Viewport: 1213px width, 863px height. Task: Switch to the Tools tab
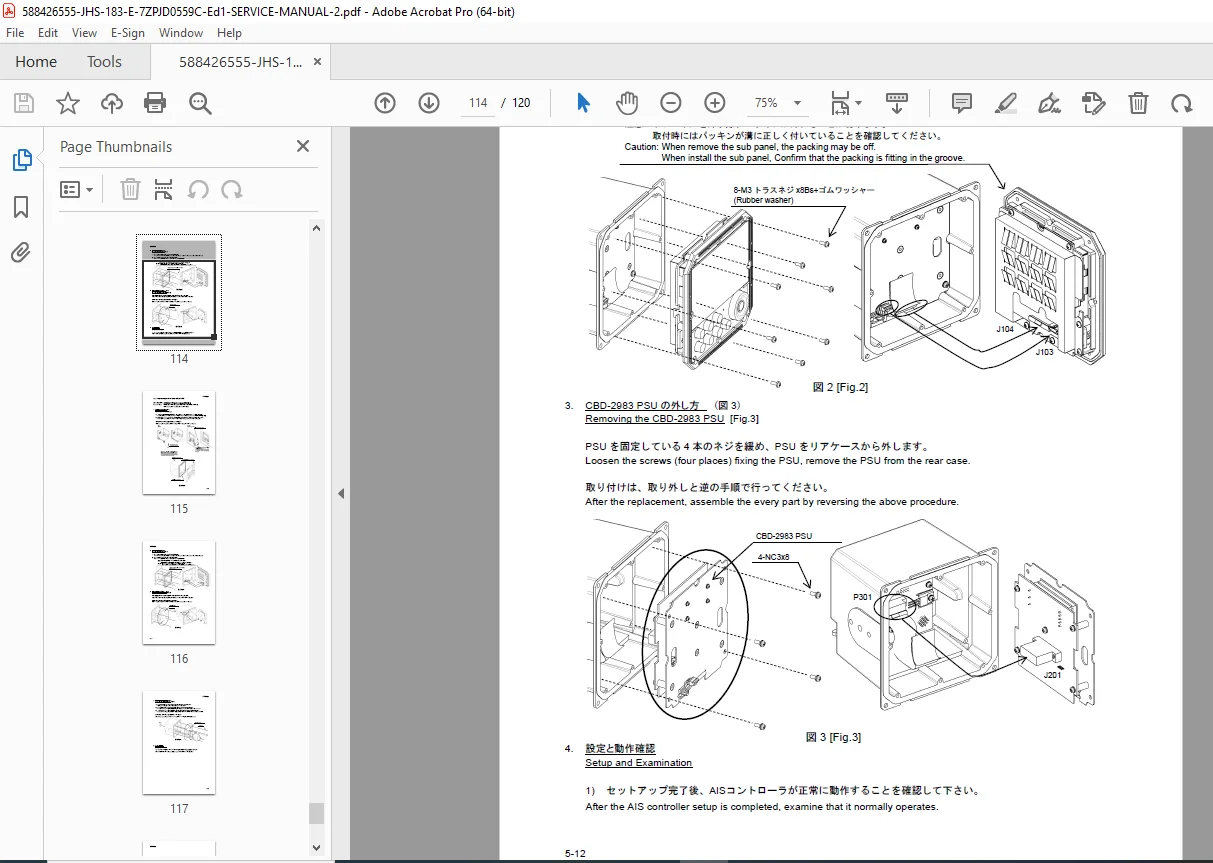pos(104,62)
